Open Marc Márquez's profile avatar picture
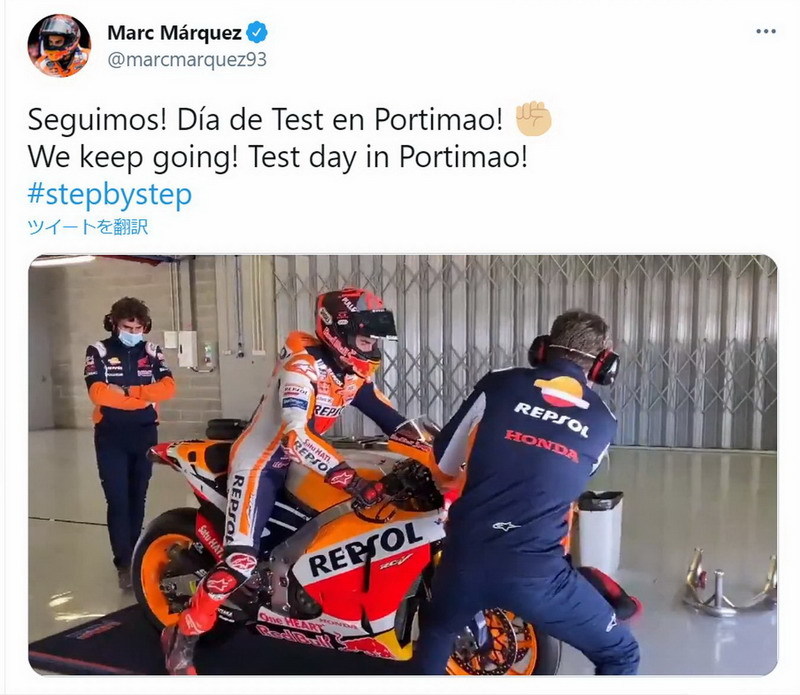The width and height of the screenshot is (800, 695). [x=59, y=46]
